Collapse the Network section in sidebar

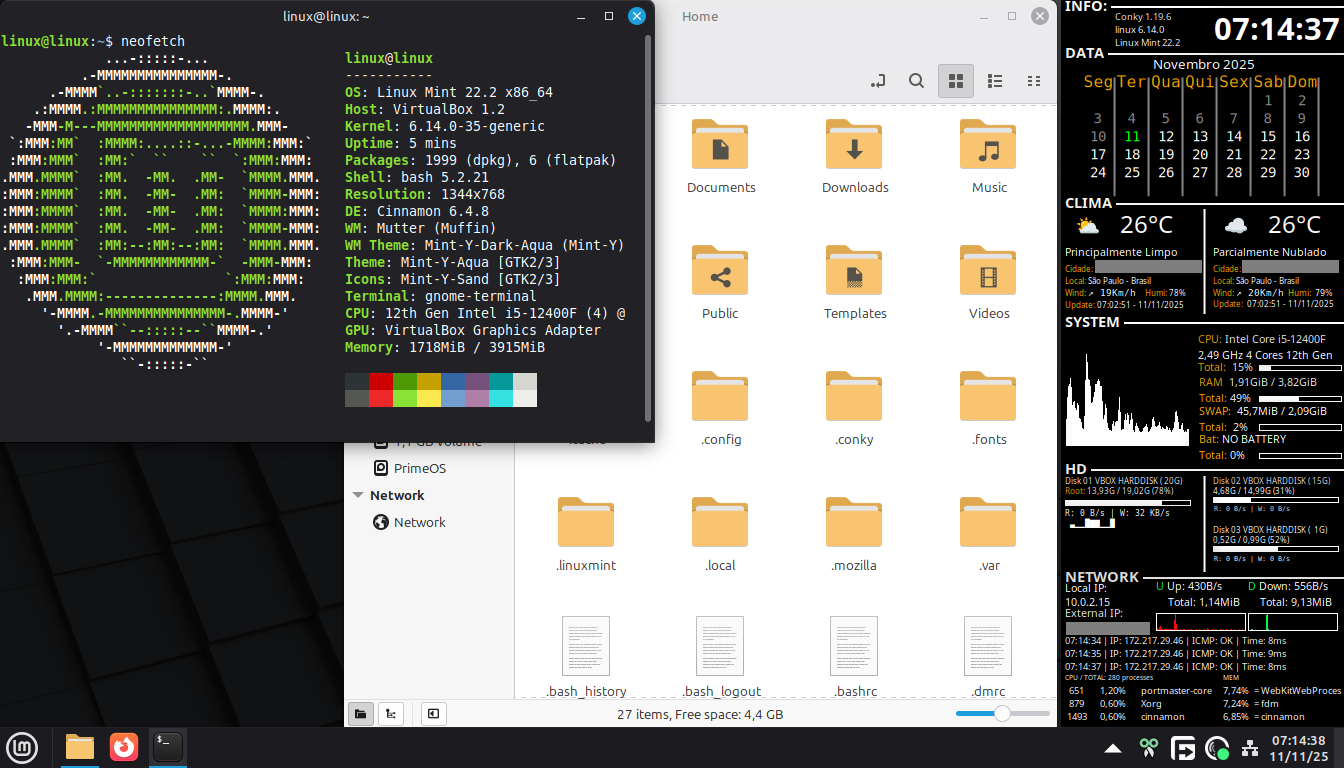pyautogui.click(x=358, y=496)
